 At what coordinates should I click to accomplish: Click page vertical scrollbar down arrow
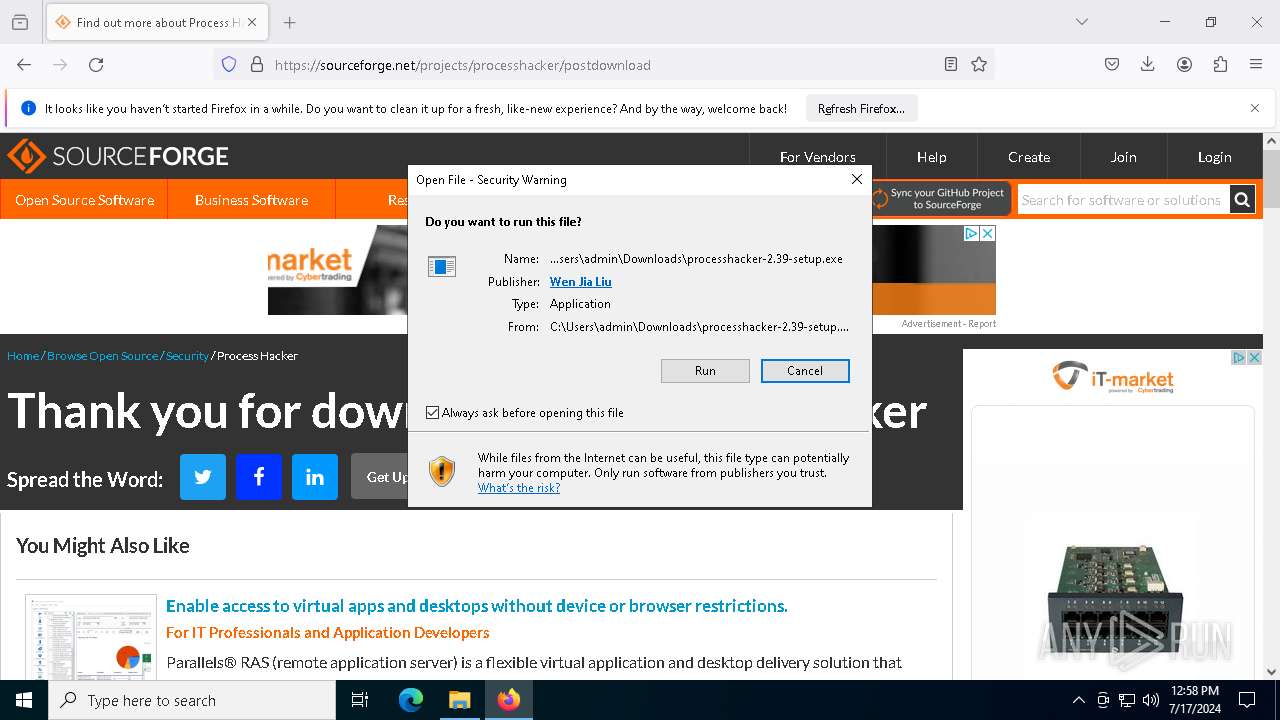click(x=1271, y=672)
